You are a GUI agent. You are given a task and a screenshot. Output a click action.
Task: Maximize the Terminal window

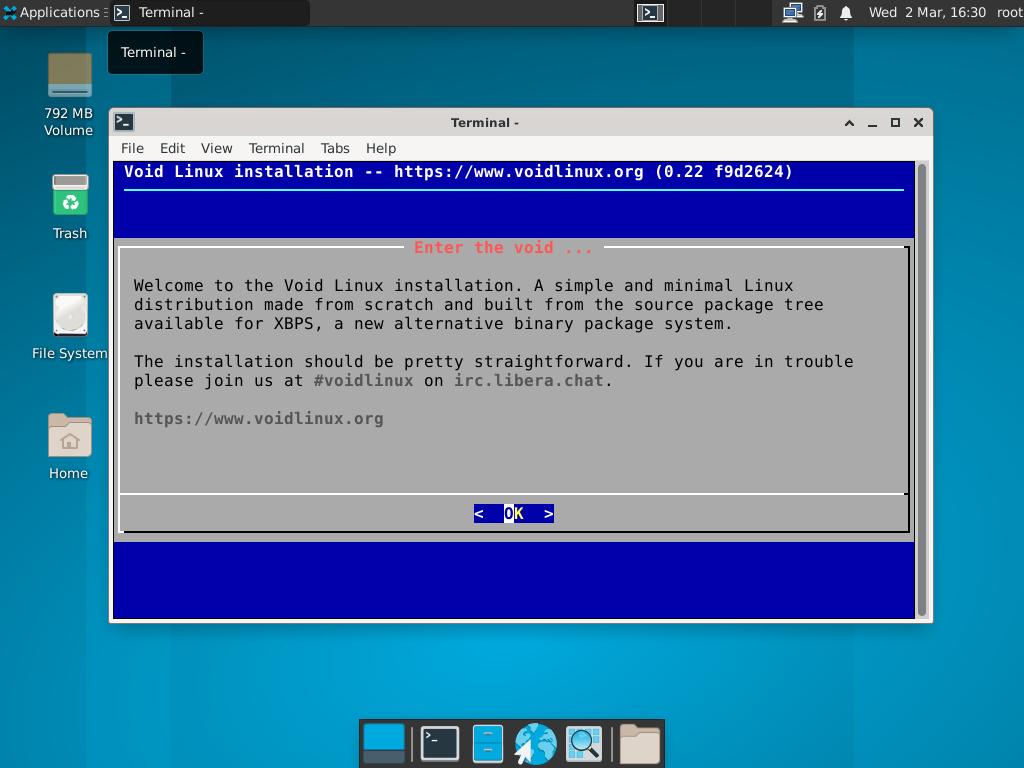895,123
